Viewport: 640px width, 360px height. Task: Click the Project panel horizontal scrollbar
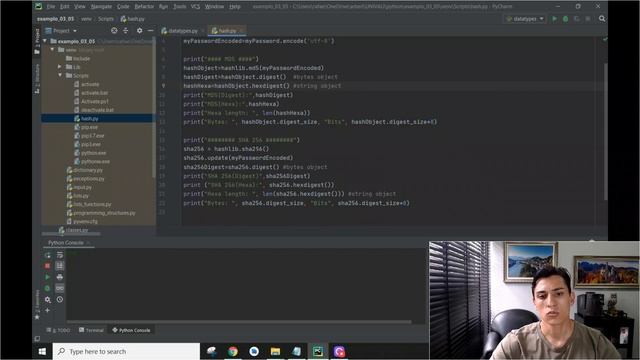tap(71, 234)
